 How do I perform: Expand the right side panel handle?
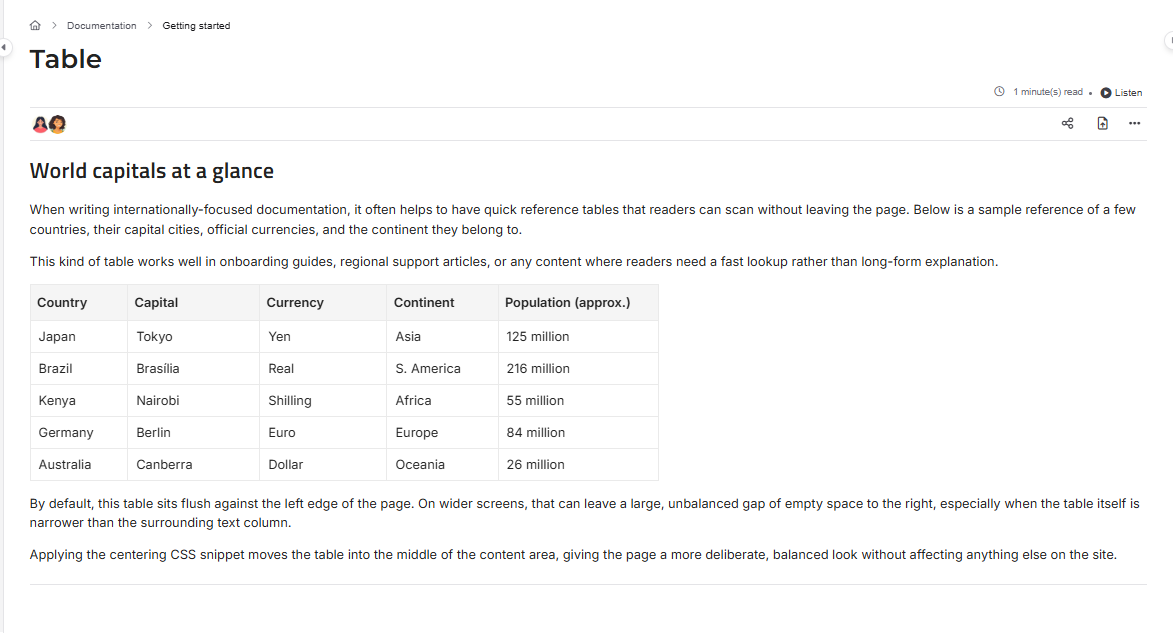tap(1169, 40)
